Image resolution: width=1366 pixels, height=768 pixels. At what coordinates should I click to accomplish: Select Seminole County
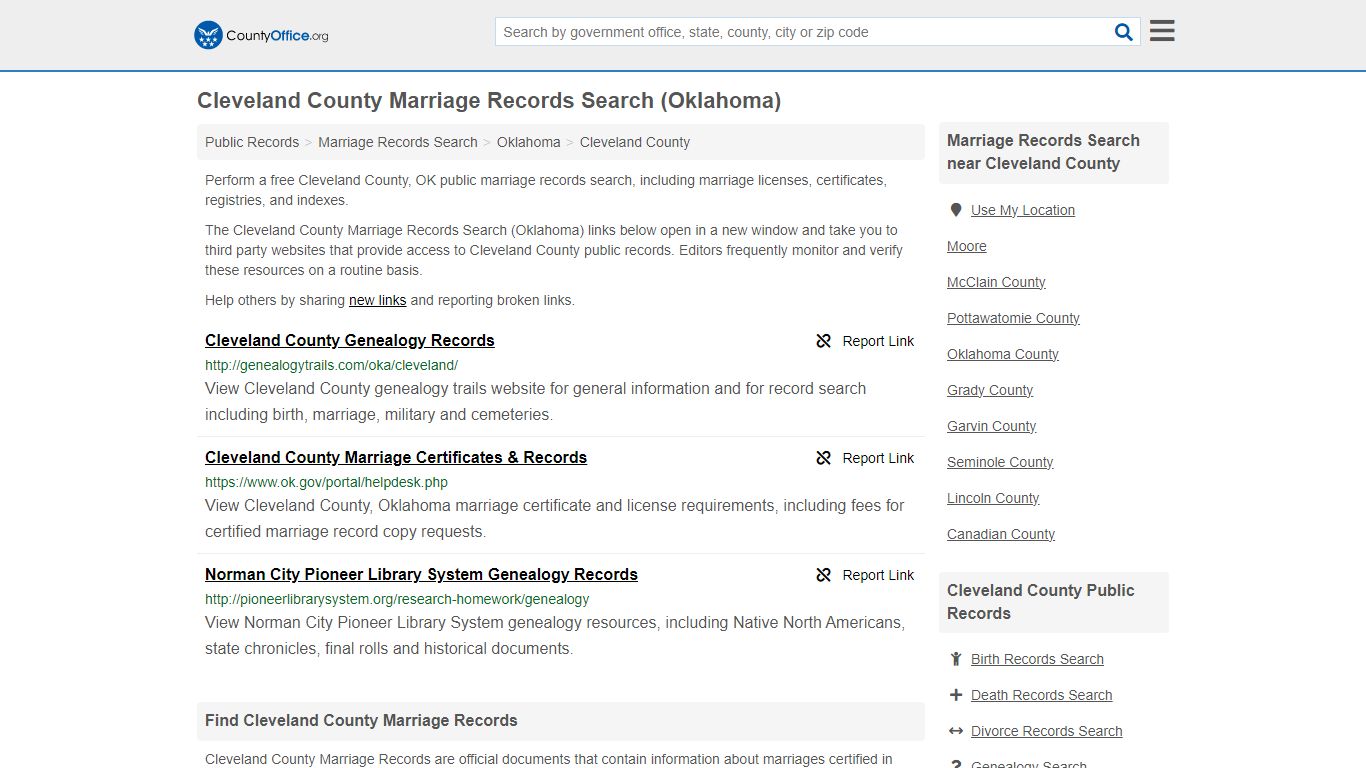1000,462
